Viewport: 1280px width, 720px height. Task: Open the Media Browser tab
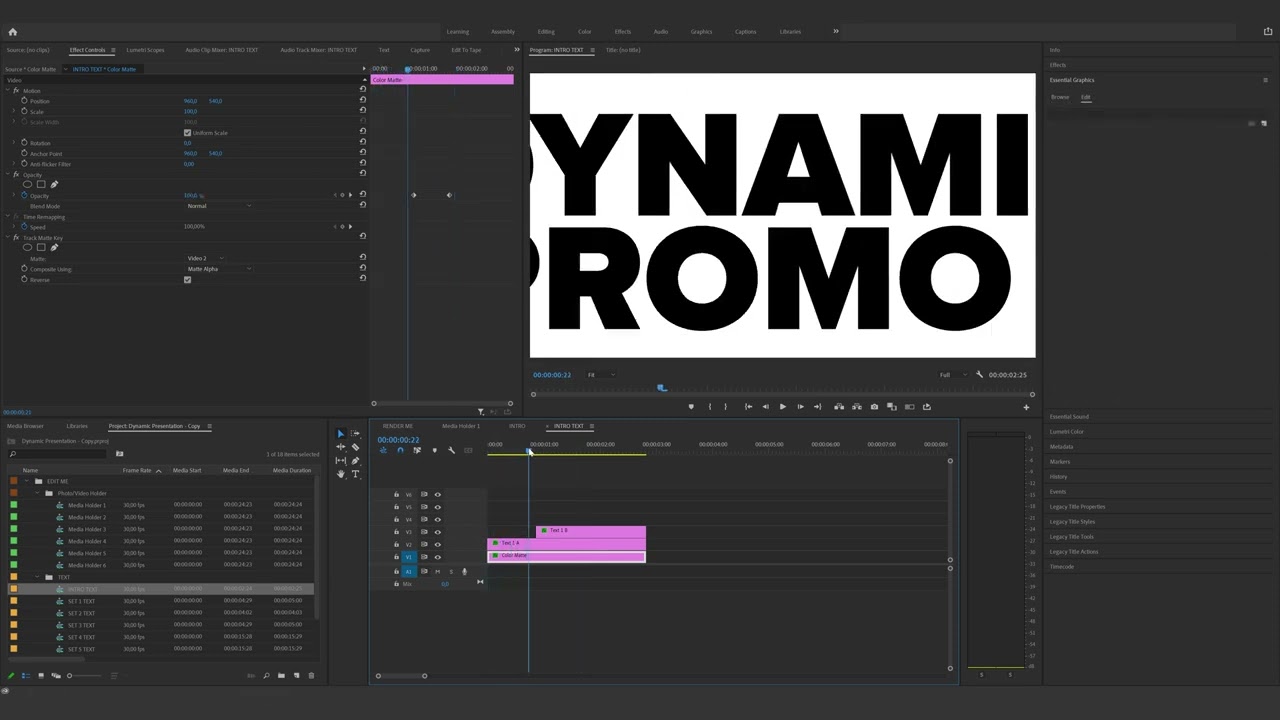coord(26,426)
